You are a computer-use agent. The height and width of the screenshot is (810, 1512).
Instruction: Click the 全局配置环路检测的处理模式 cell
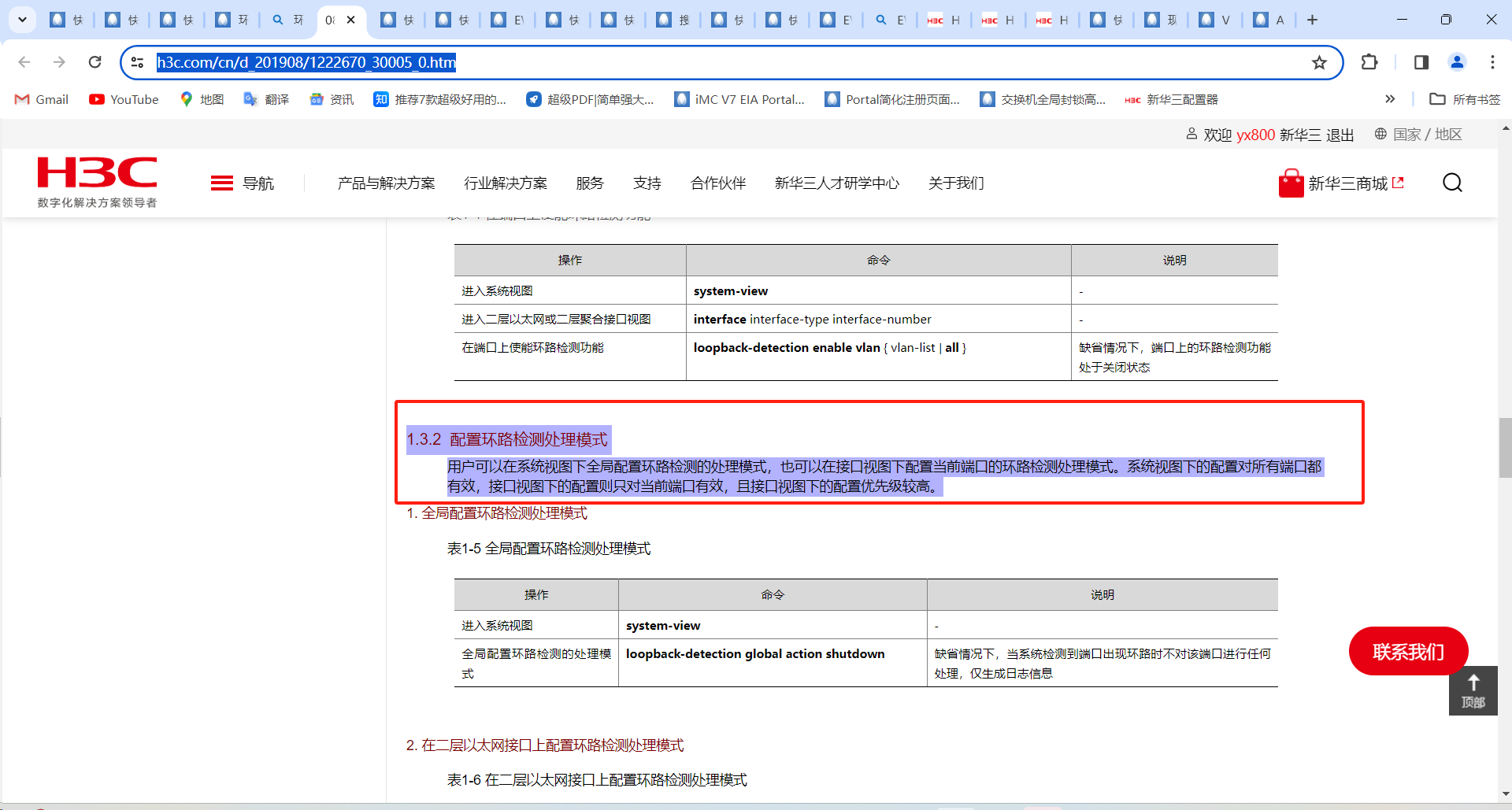tap(536, 663)
